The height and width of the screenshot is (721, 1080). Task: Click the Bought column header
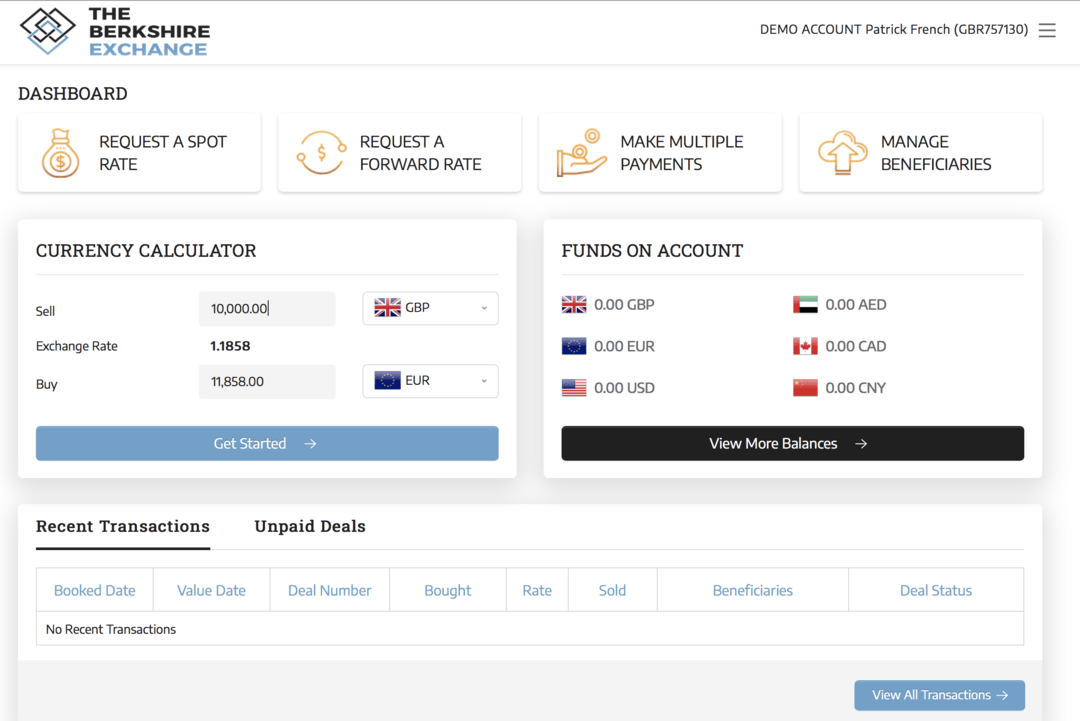[448, 590]
